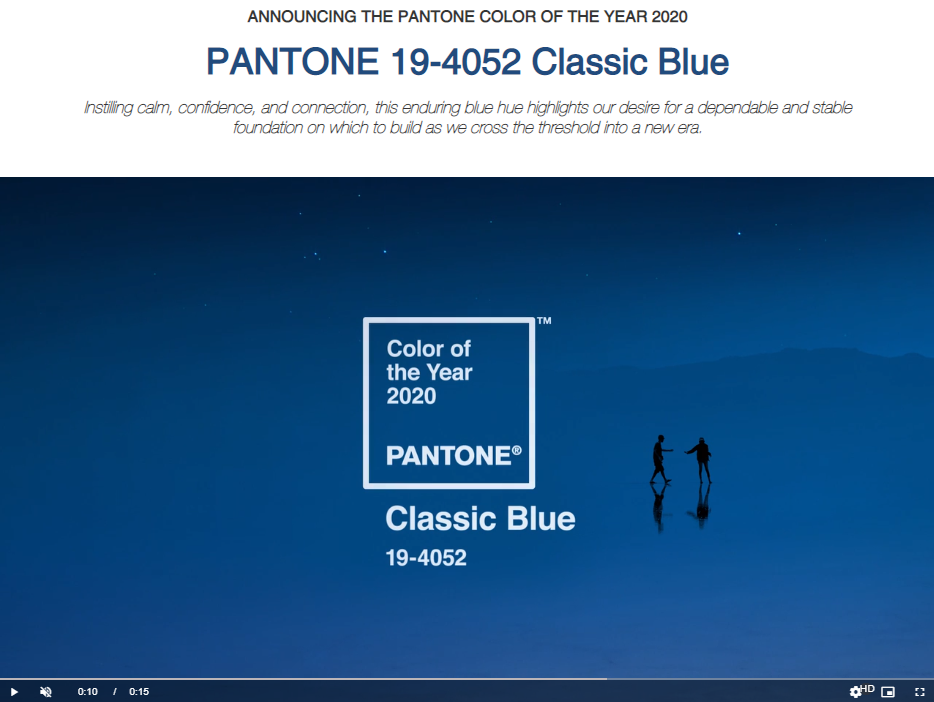Click the 'Announcing the Pantone Color' subtitle
The image size is (934, 702).
pos(468,17)
